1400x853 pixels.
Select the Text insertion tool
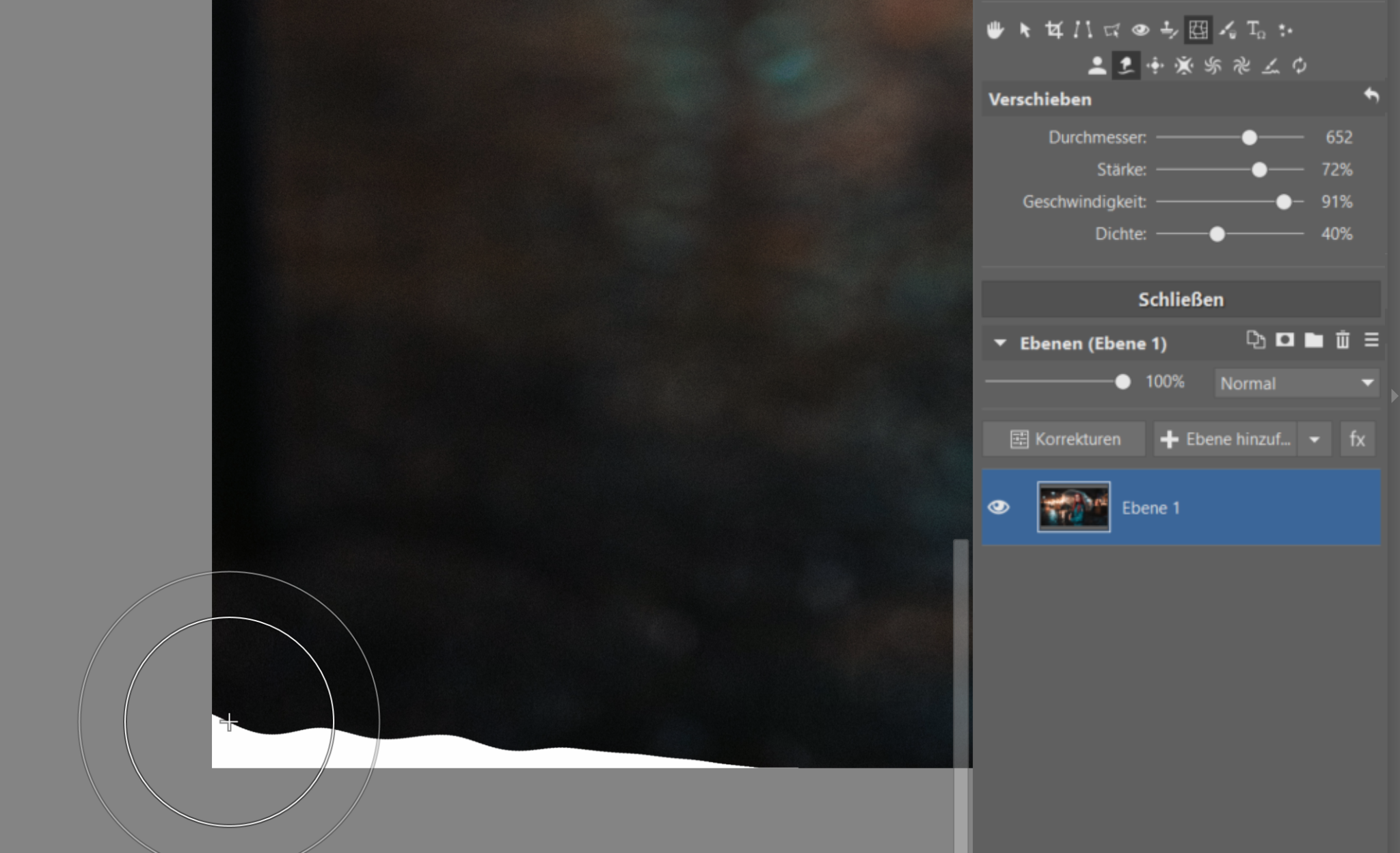[1256, 30]
